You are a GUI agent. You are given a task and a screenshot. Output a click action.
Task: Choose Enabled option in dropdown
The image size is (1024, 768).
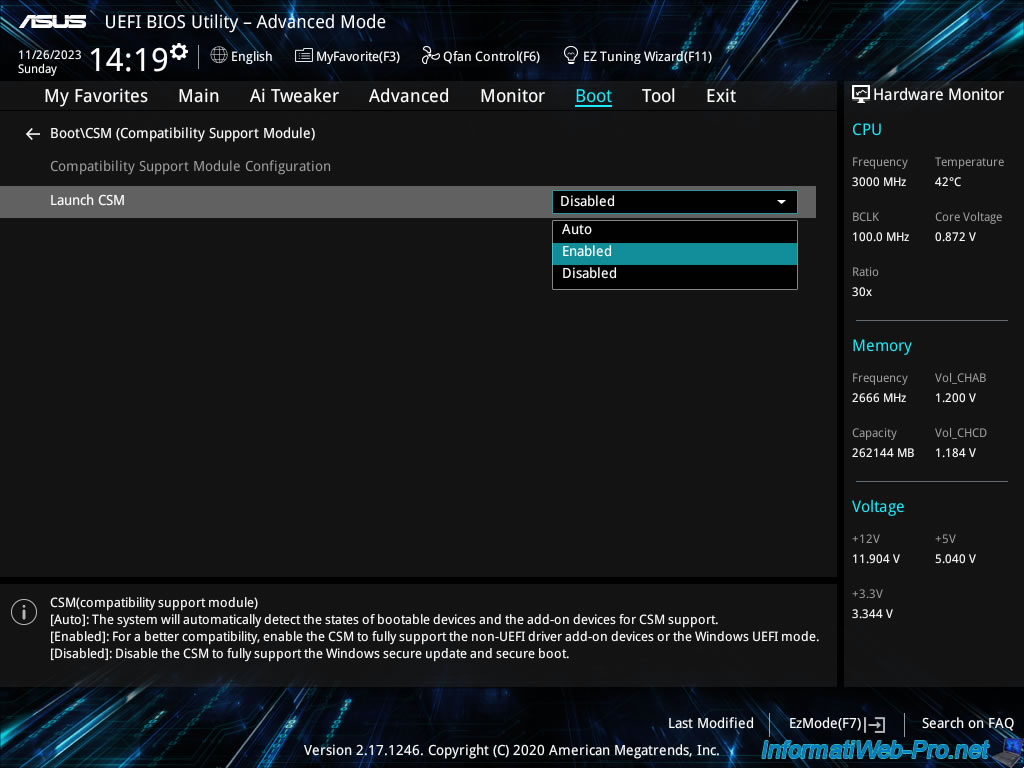675,252
